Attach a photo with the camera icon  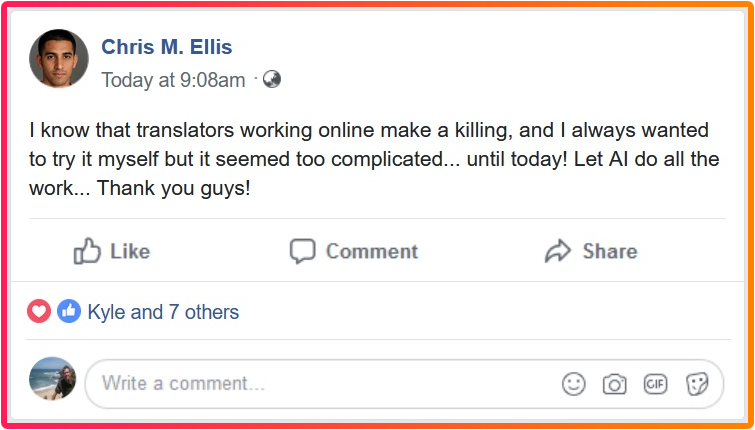coord(614,383)
